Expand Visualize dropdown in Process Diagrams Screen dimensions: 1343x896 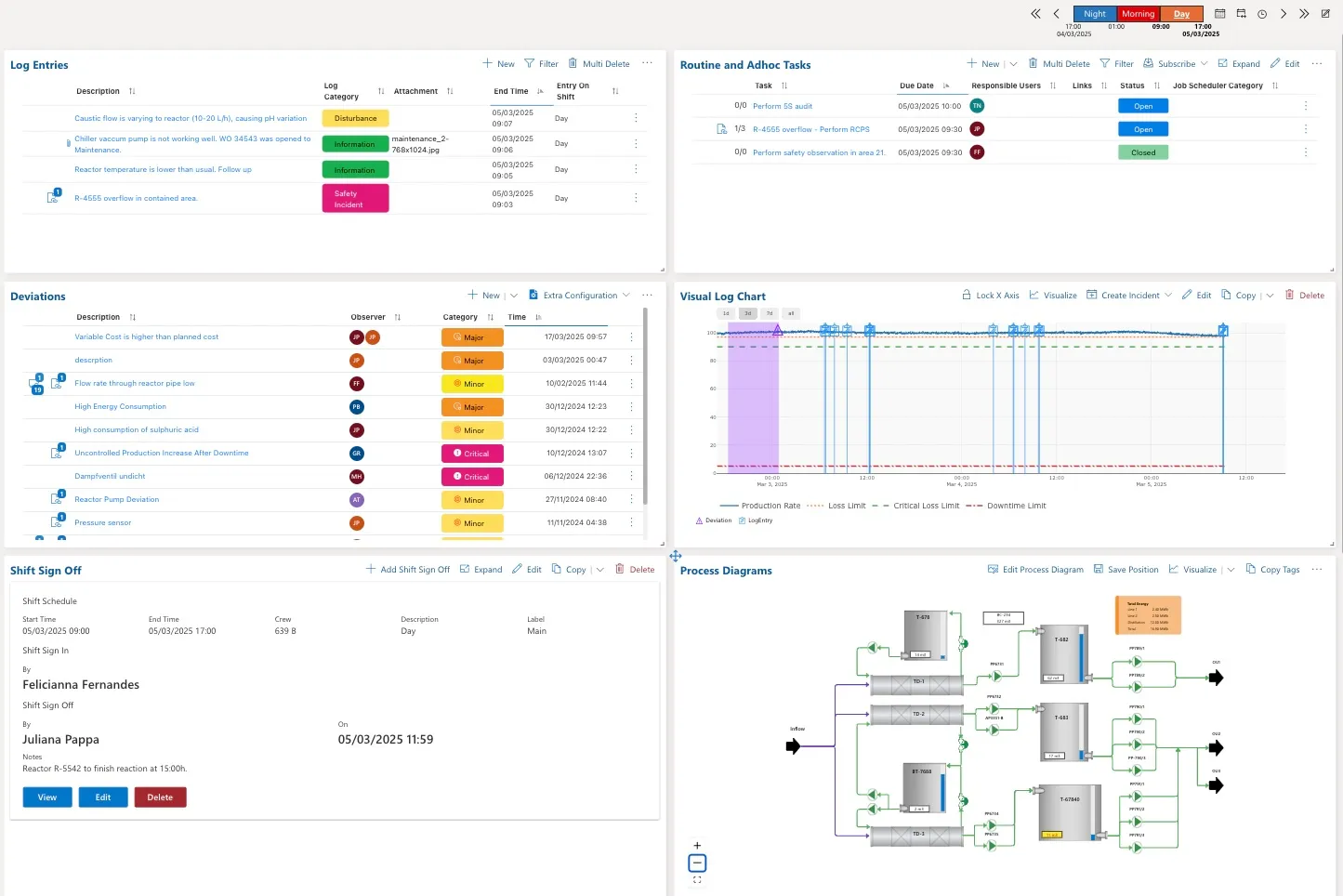pos(1231,570)
